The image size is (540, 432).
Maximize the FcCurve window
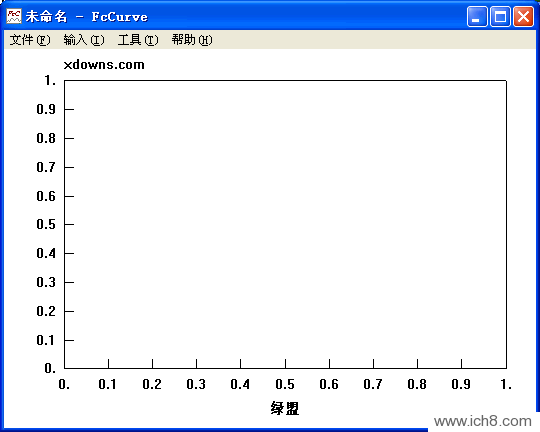pos(500,17)
